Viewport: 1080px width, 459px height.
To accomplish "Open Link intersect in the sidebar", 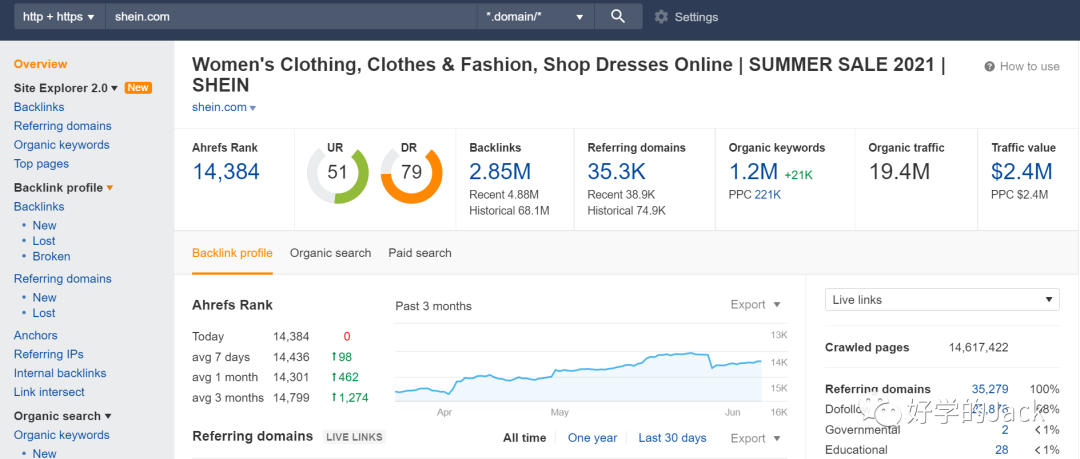I will pos(50,391).
